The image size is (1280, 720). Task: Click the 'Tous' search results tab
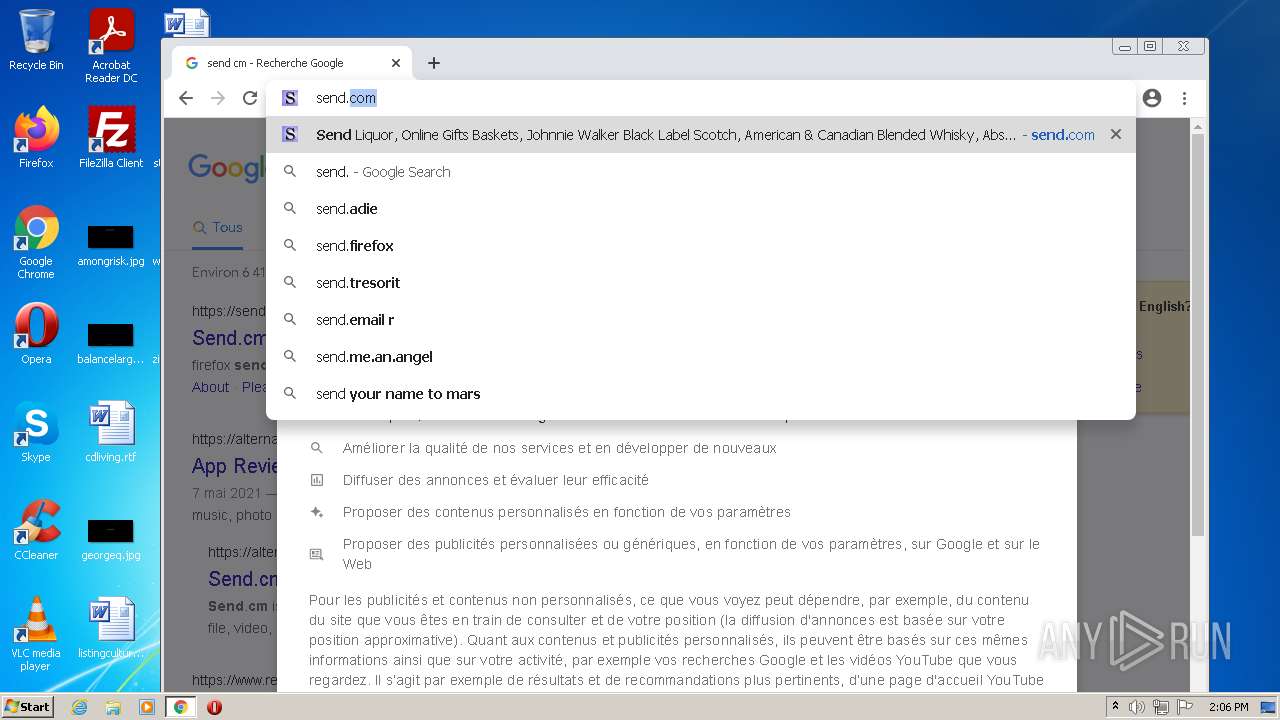(218, 228)
